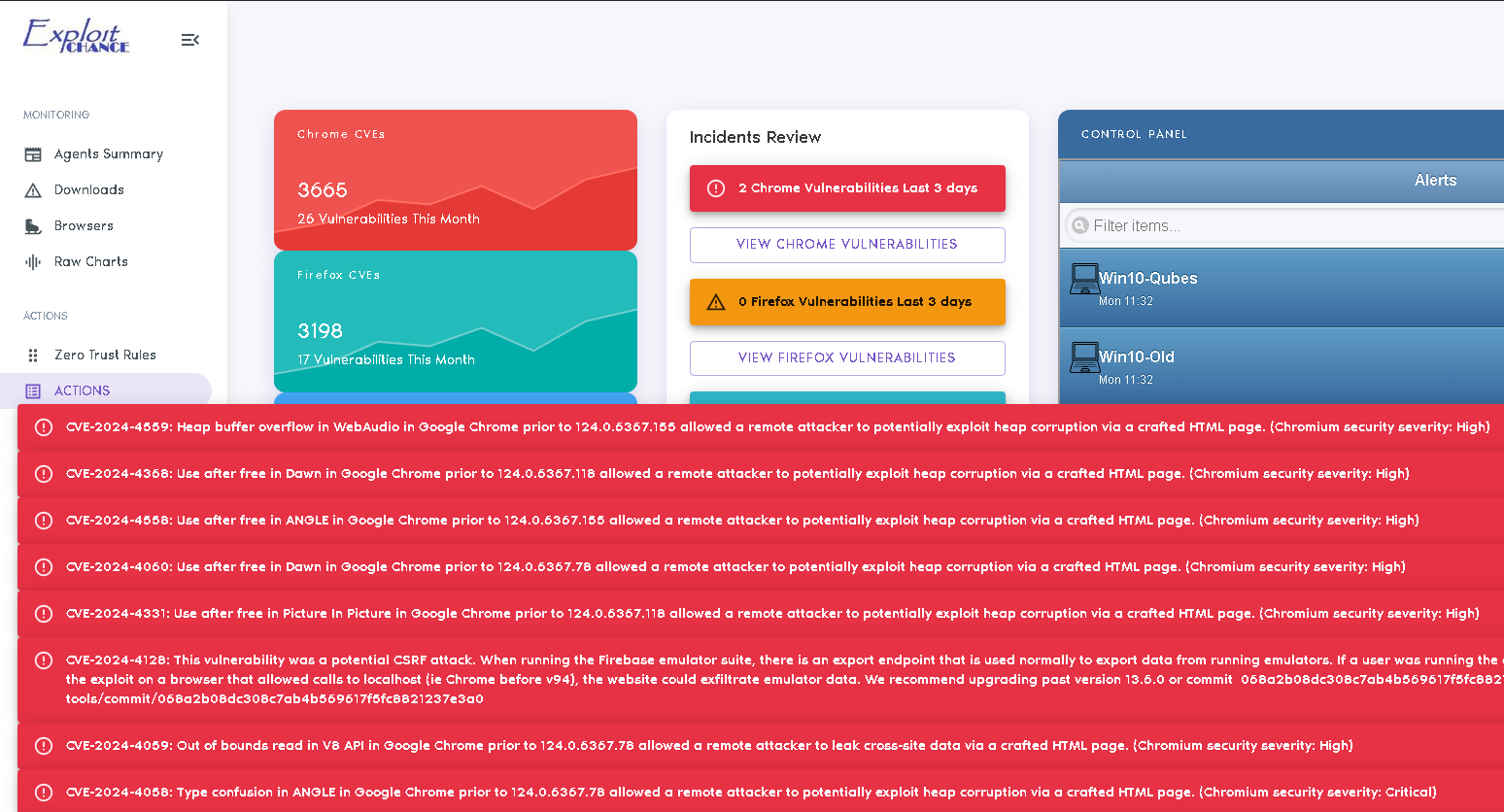This screenshot has height=812, width=1504.
Task: Open CVE-2024-4368 Dawn use after free alert
Action: 761,474
